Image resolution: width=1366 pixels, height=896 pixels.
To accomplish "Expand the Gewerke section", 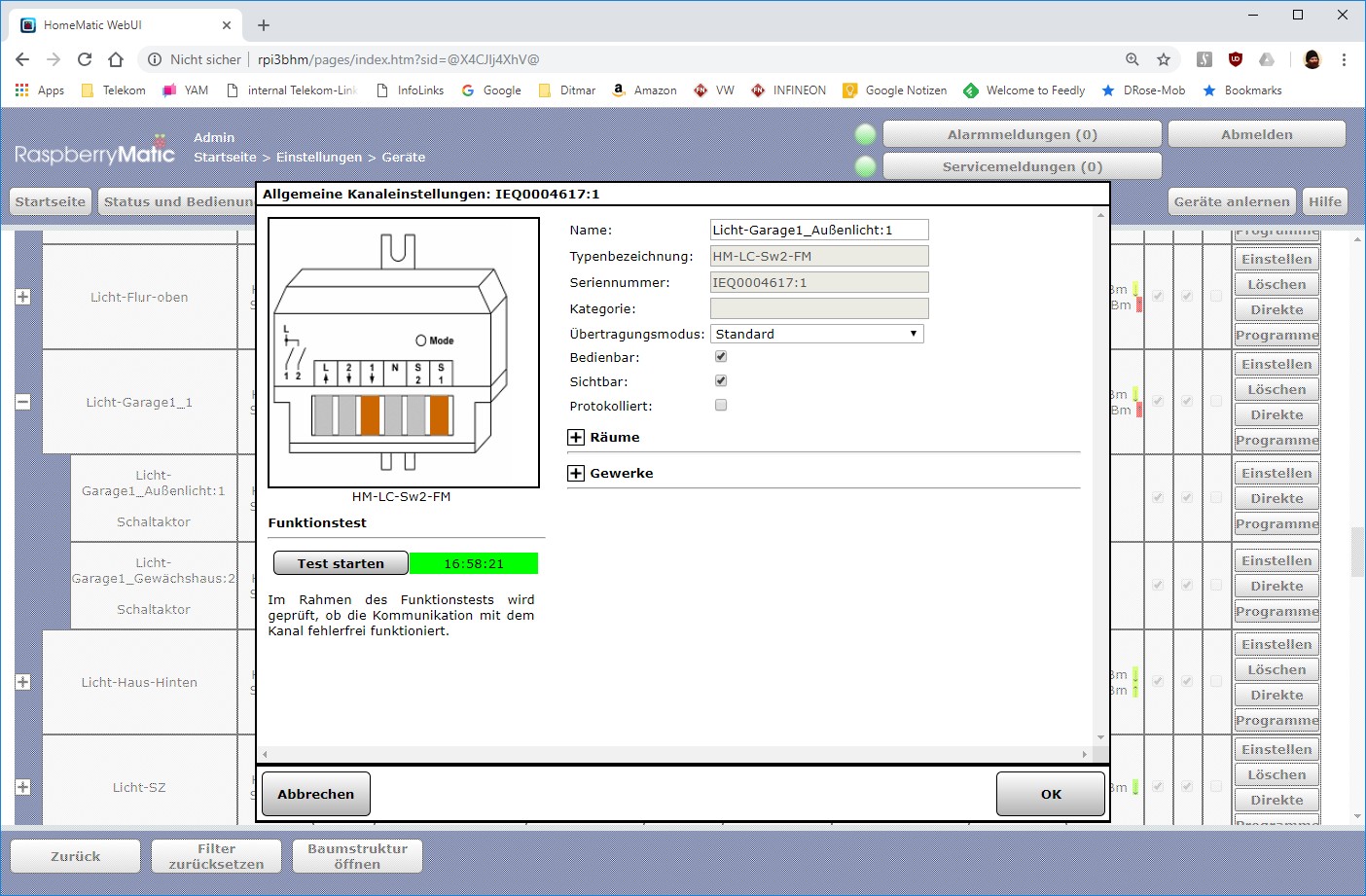I will tap(576, 474).
